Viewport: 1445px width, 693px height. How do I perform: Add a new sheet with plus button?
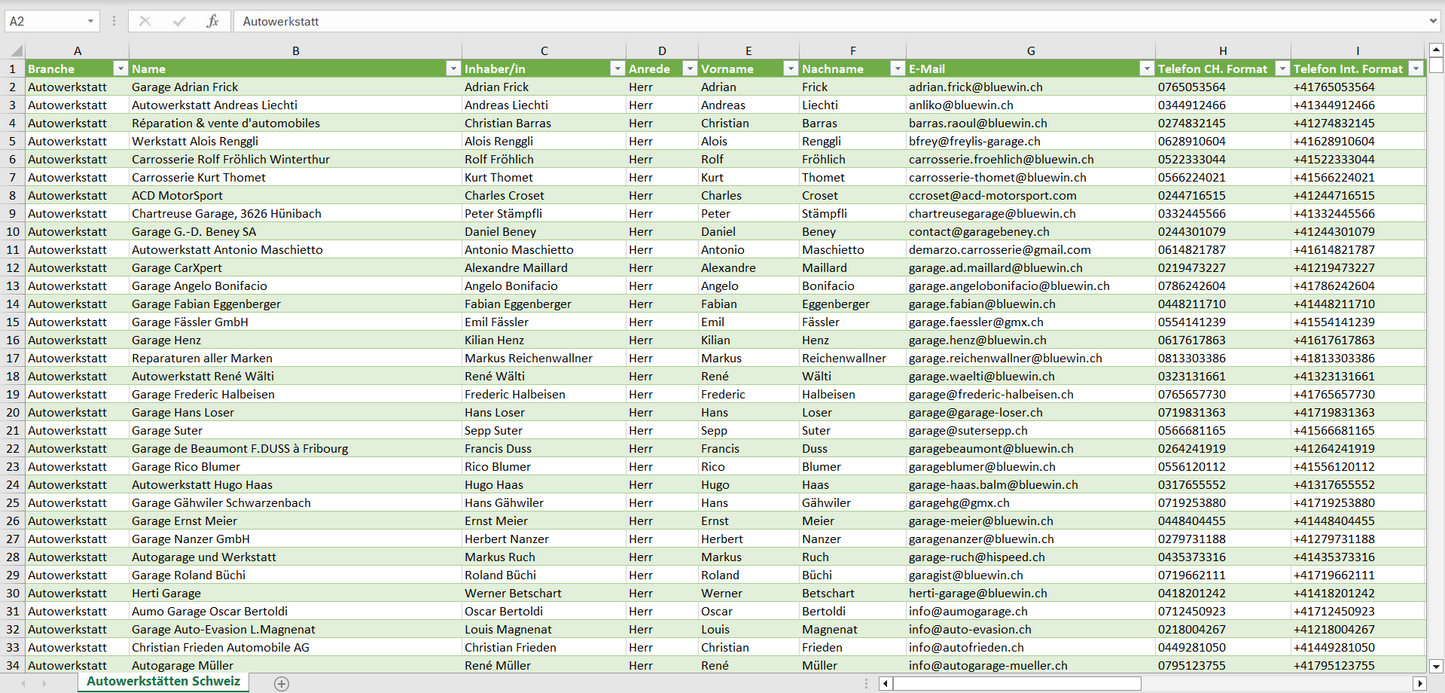[x=282, y=683]
